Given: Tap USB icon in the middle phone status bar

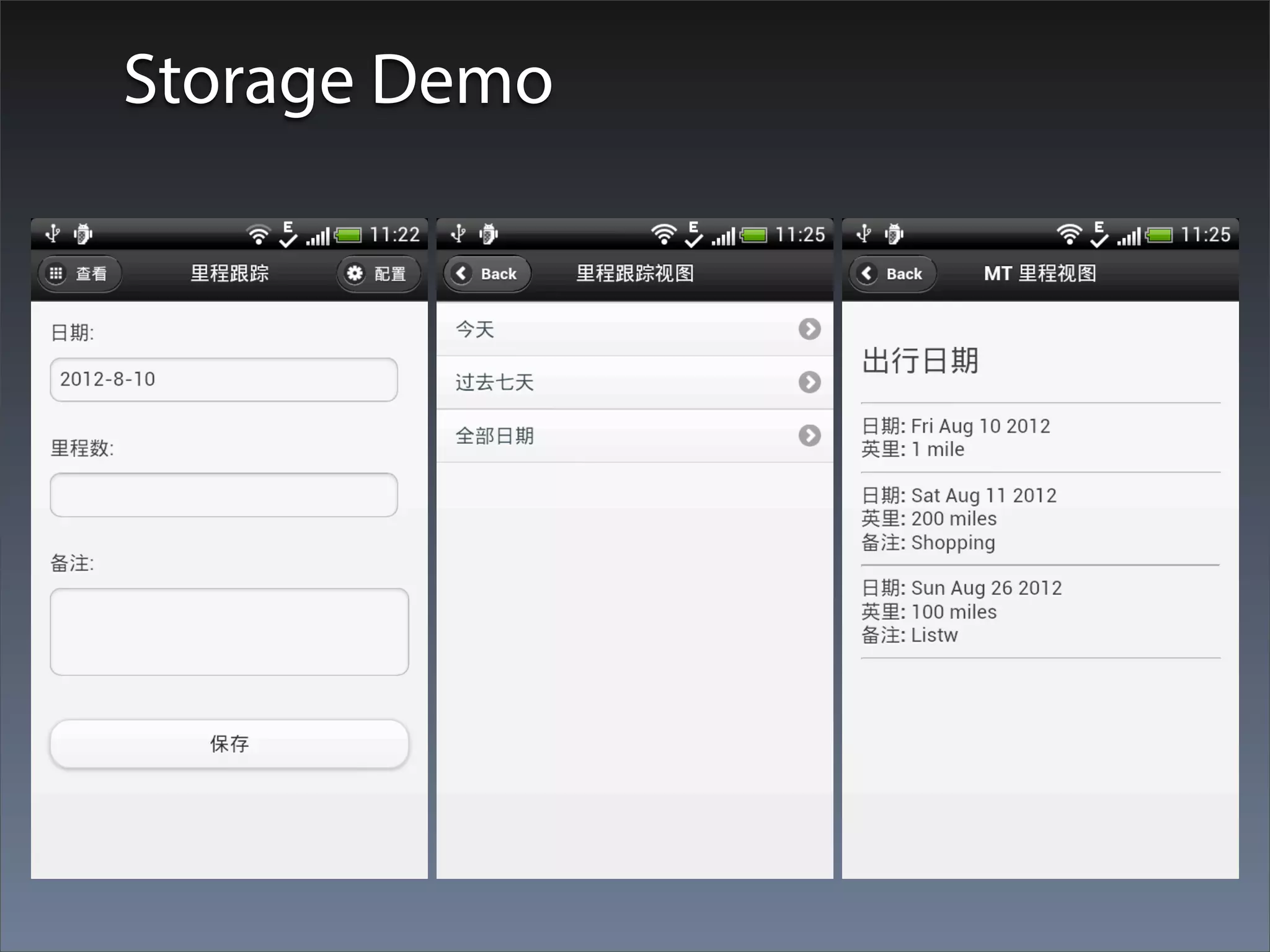Looking at the screenshot, I should (459, 234).
